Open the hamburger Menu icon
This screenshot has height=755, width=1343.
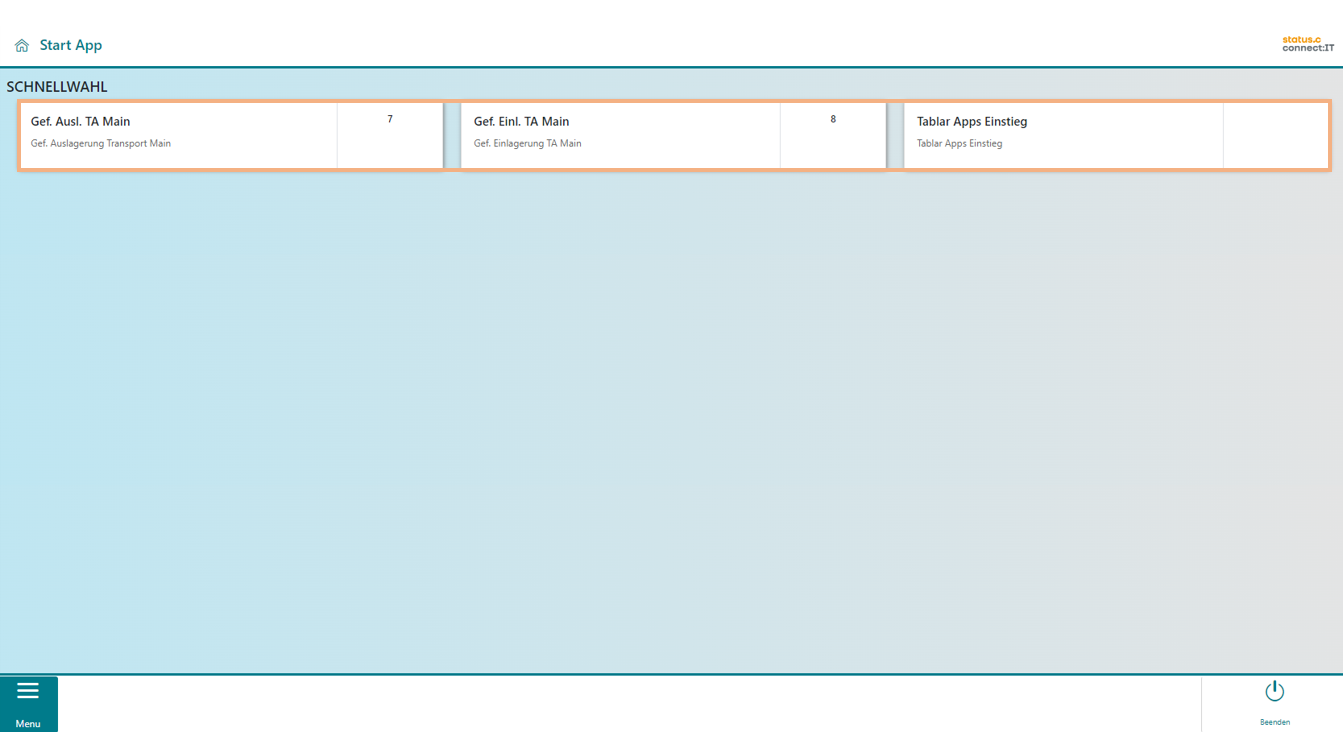[x=28, y=692]
